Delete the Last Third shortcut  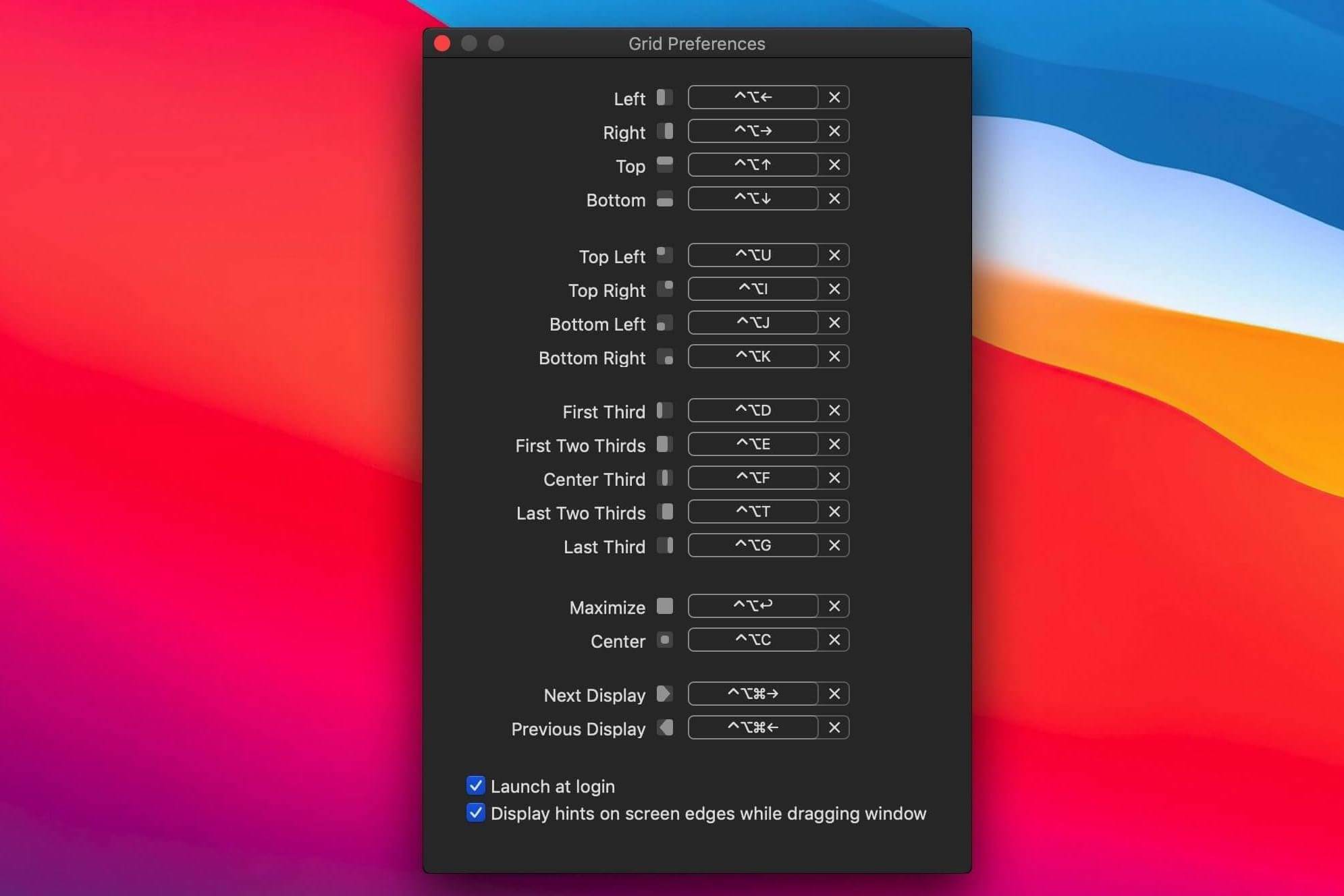click(834, 546)
